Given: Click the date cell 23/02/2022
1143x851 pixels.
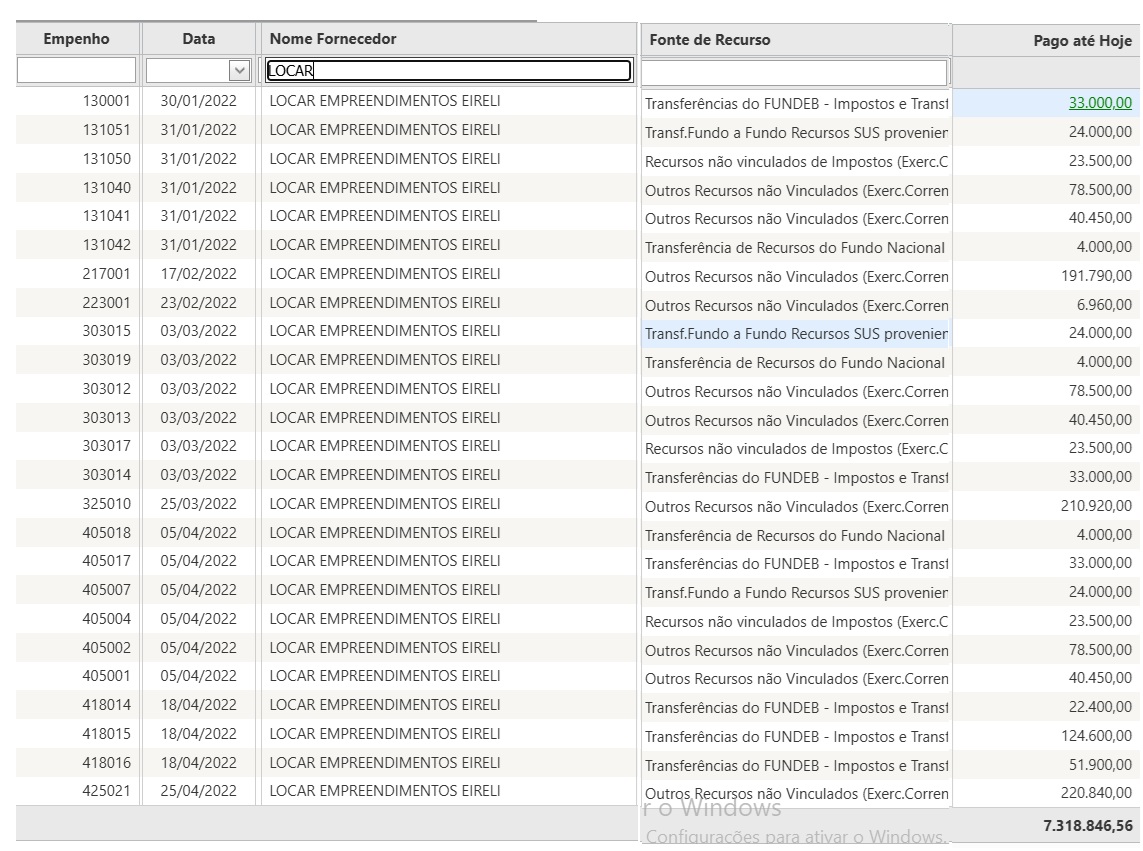Looking at the screenshot, I should (x=198, y=303).
